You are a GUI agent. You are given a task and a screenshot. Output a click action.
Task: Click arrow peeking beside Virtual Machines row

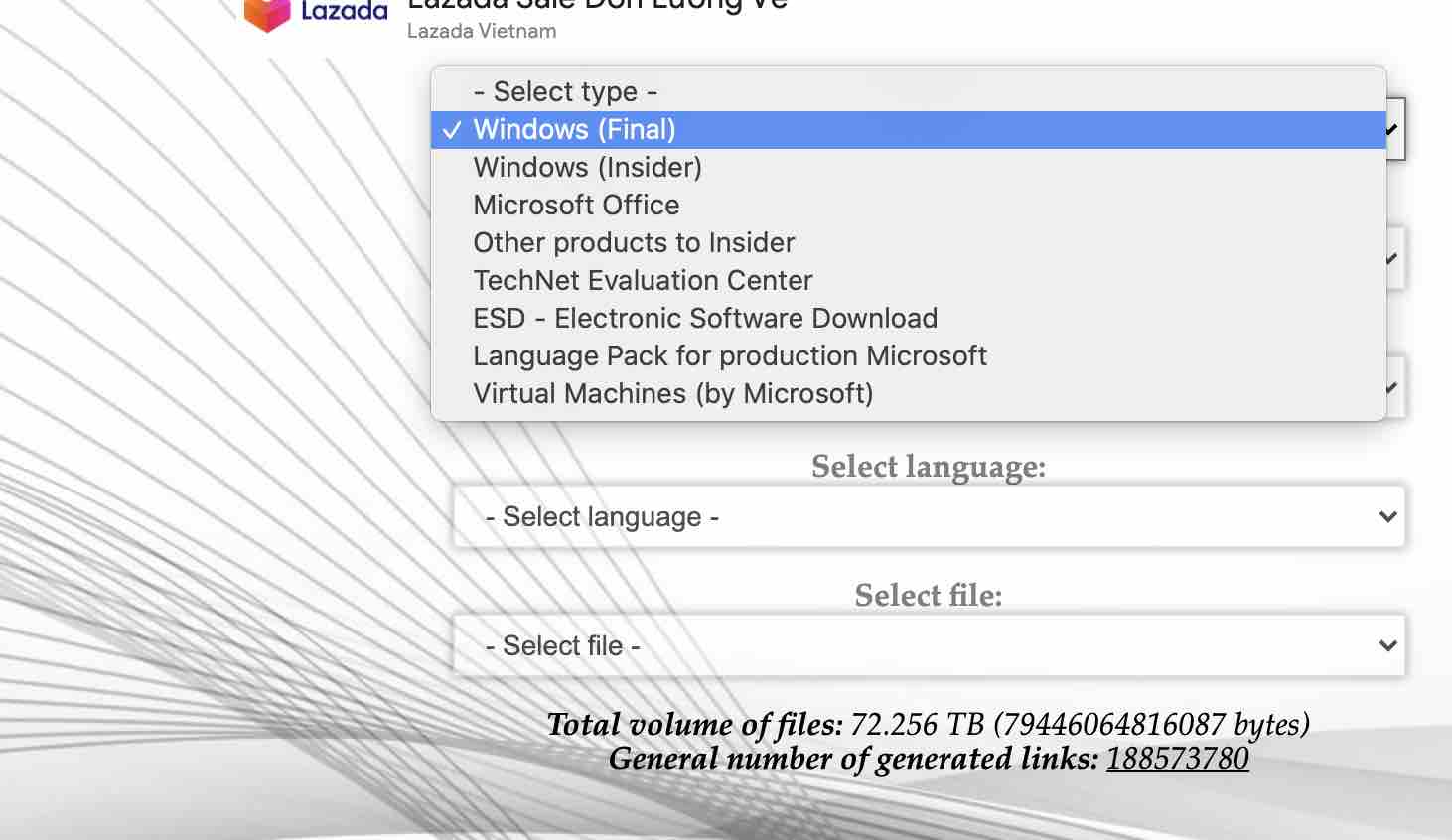click(1392, 387)
